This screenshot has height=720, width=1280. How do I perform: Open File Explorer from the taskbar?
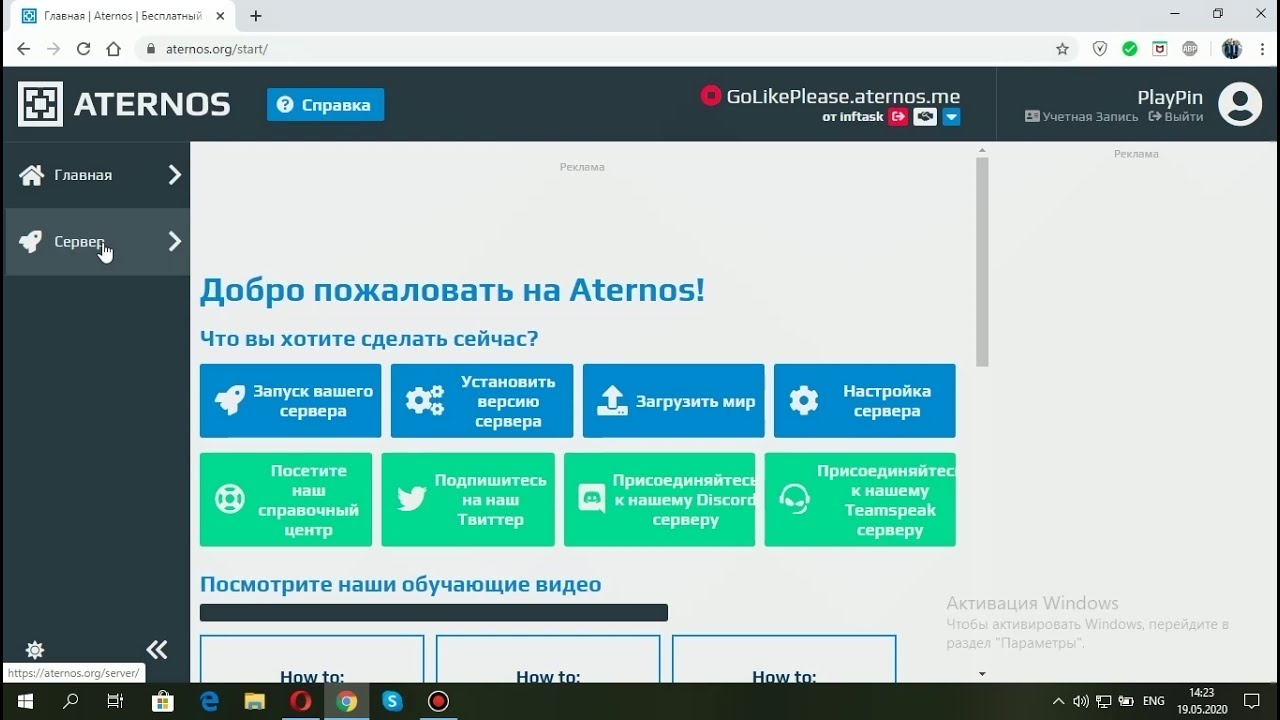pyautogui.click(x=255, y=701)
